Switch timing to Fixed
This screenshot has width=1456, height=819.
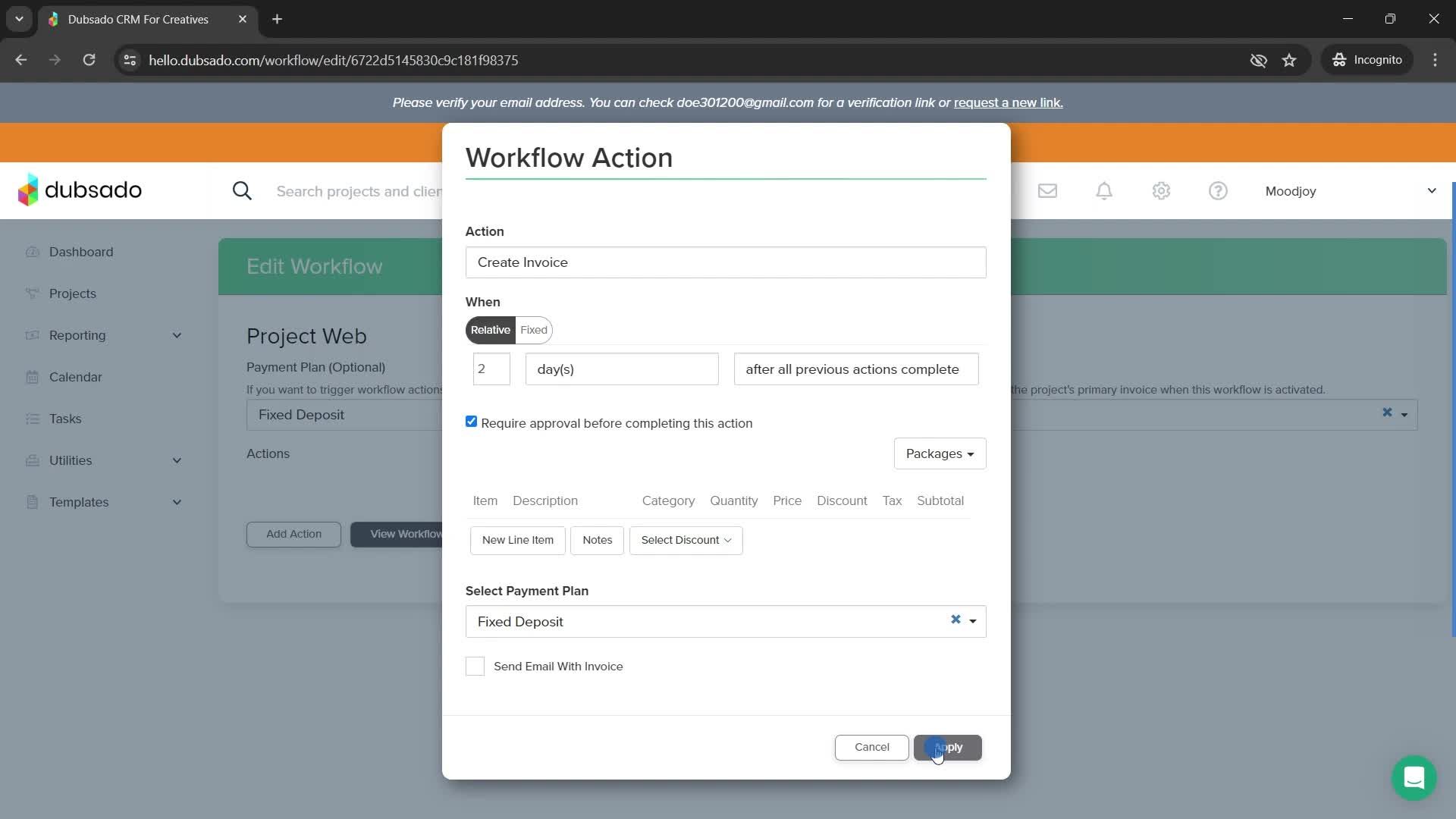click(x=534, y=330)
